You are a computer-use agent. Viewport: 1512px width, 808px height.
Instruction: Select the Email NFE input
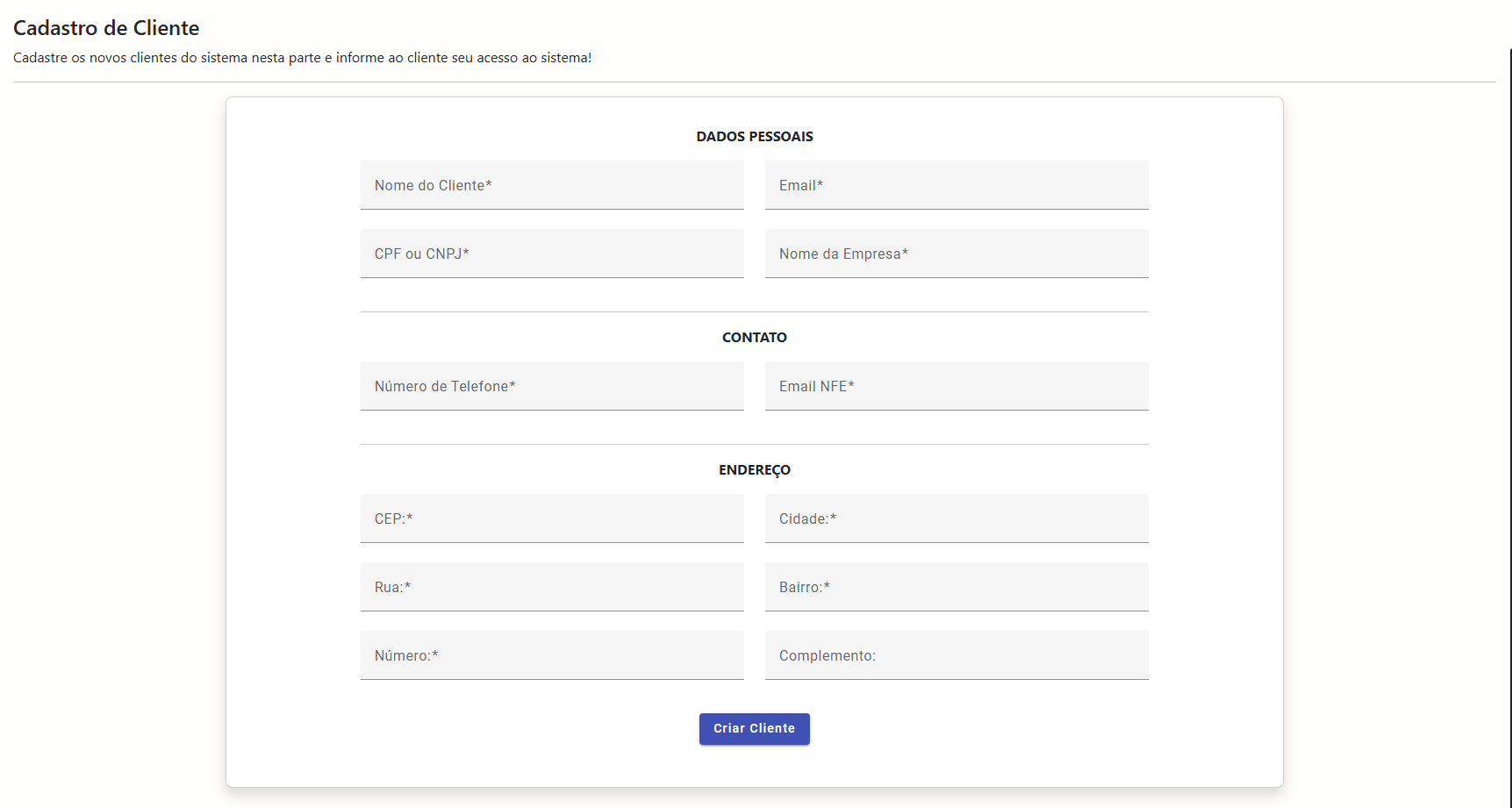(x=956, y=386)
